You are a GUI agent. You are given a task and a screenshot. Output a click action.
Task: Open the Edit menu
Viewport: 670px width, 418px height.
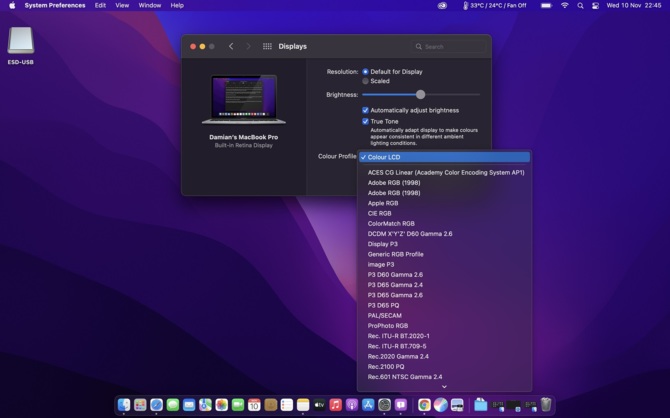100,6
